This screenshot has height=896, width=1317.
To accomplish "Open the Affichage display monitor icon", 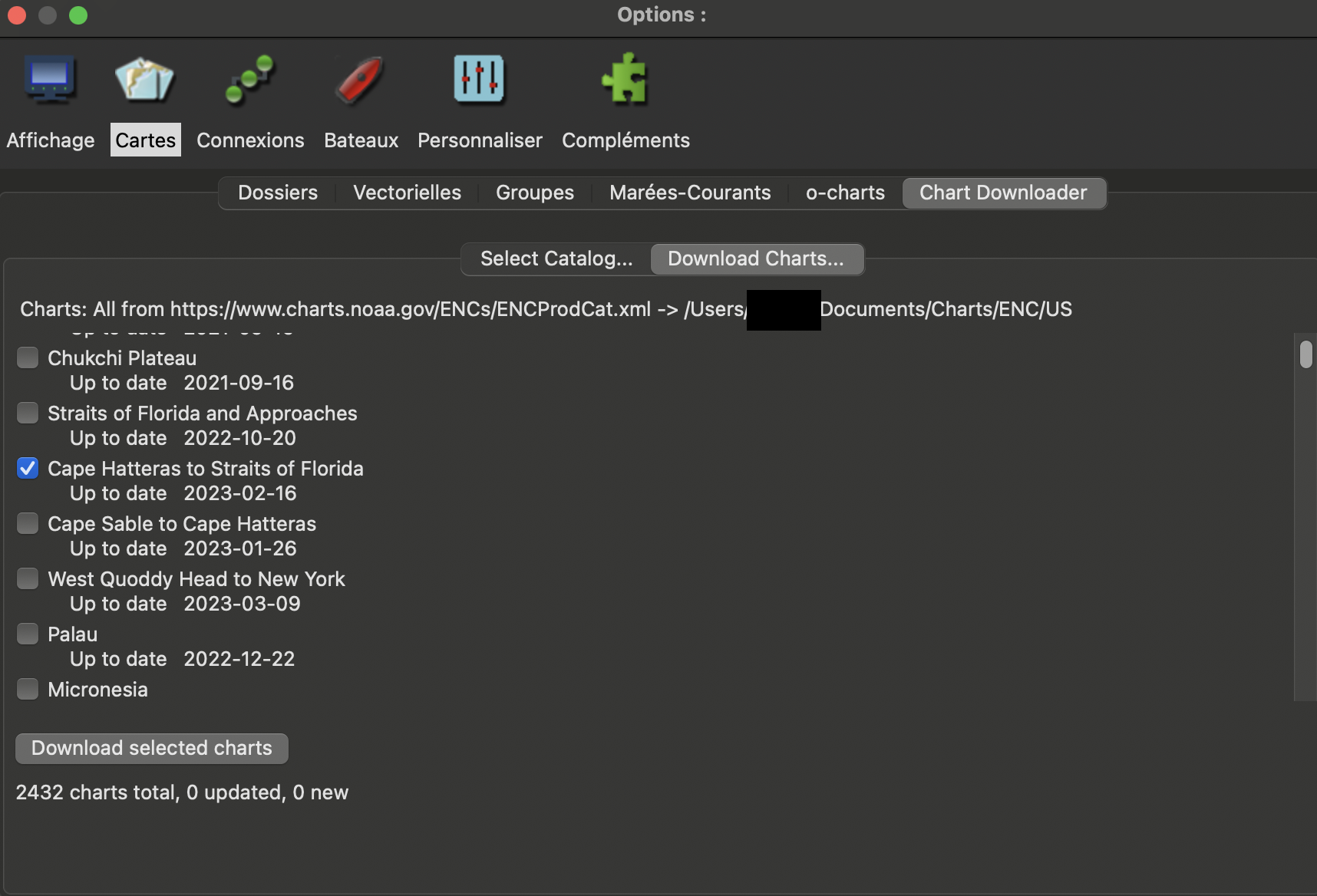I will click(x=49, y=79).
